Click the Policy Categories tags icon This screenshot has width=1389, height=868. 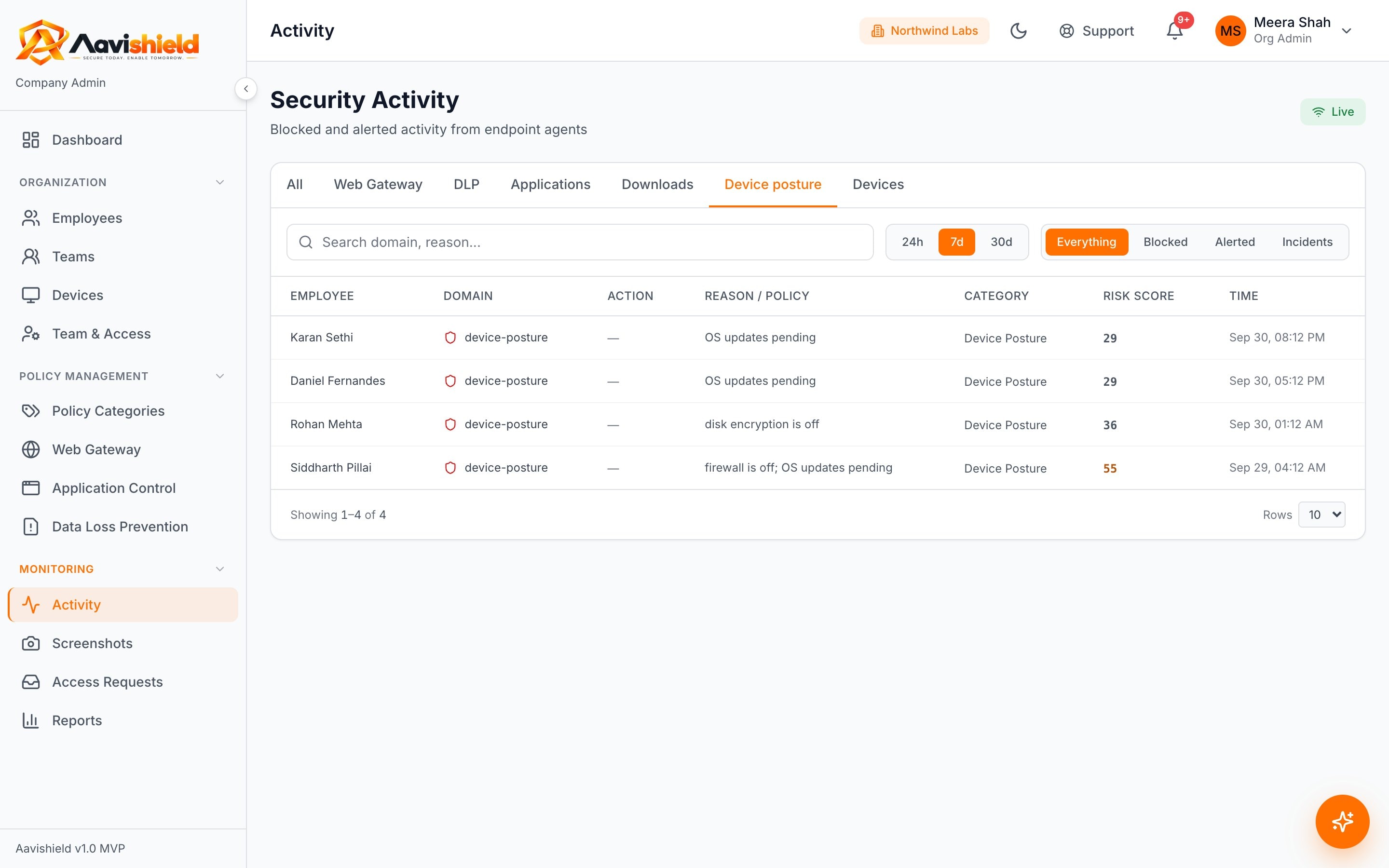click(x=30, y=411)
